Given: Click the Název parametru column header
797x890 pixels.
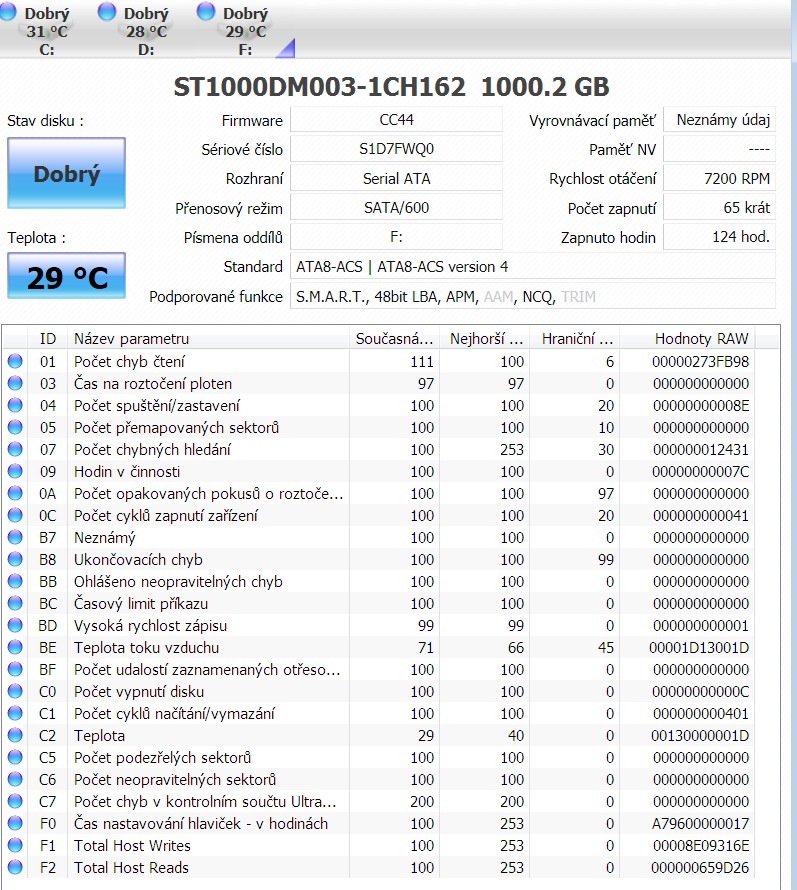Looking at the screenshot, I should (208, 339).
